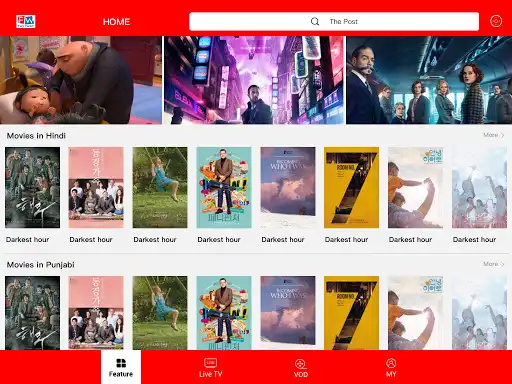Open the dark group poster in Hindi row

coord(32,188)
